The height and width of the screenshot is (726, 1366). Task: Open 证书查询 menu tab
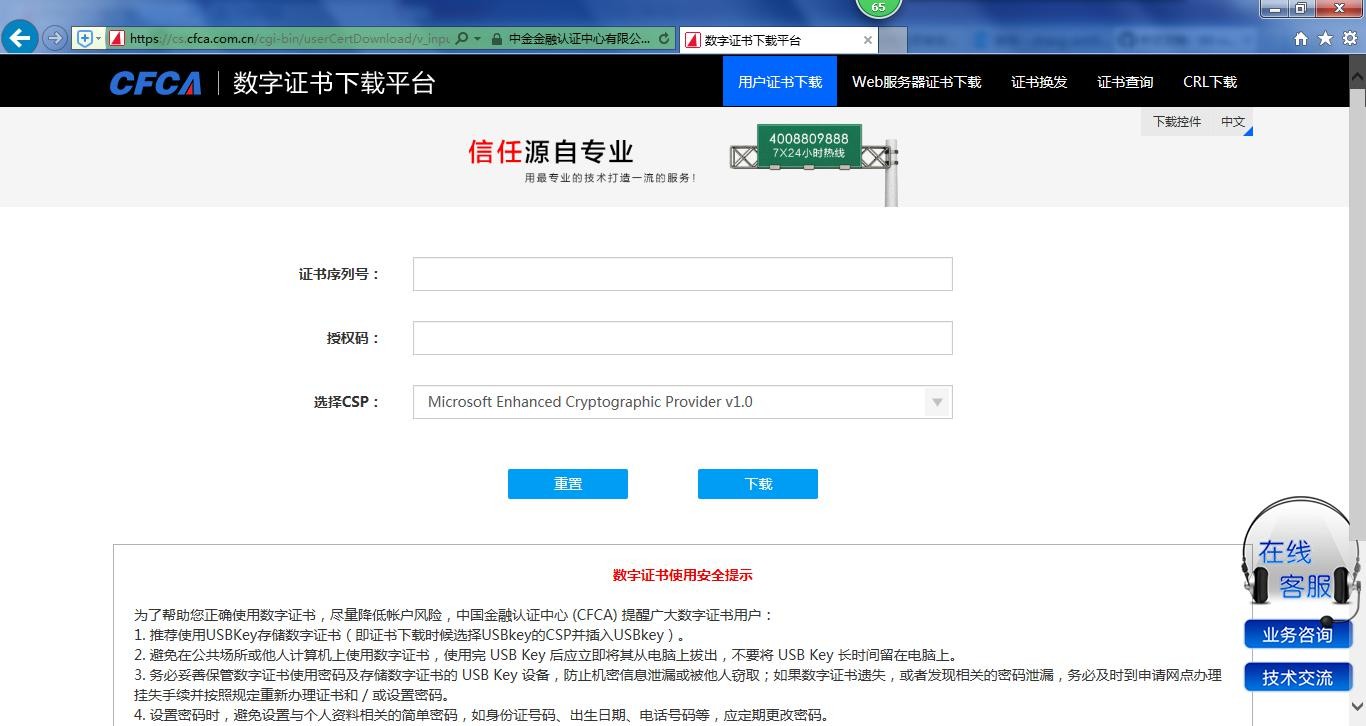[1125, 82]
